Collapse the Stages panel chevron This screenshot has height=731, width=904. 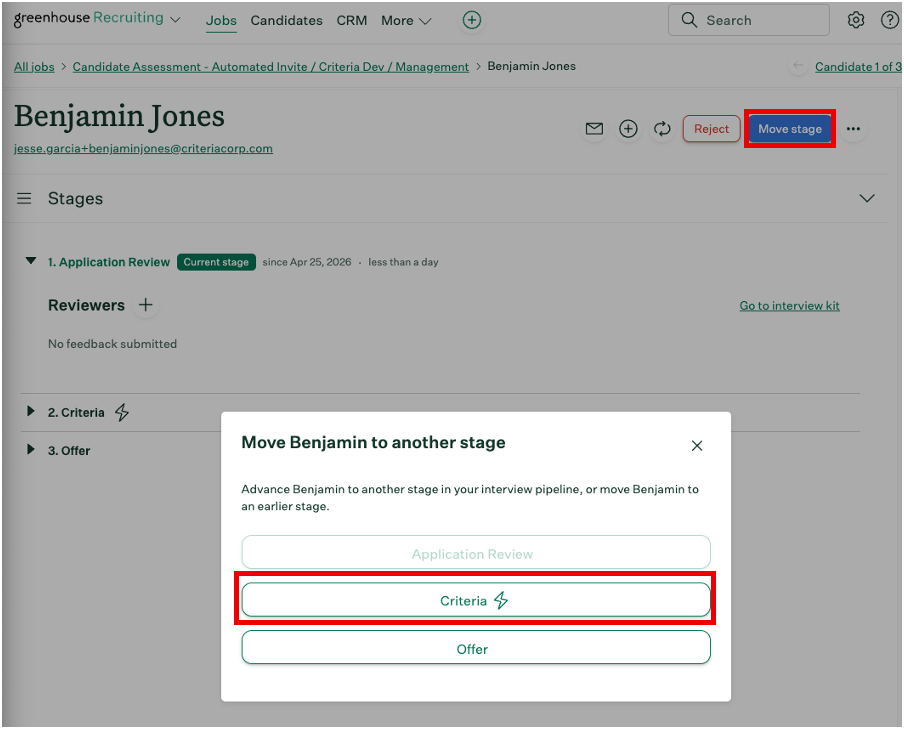867,199
